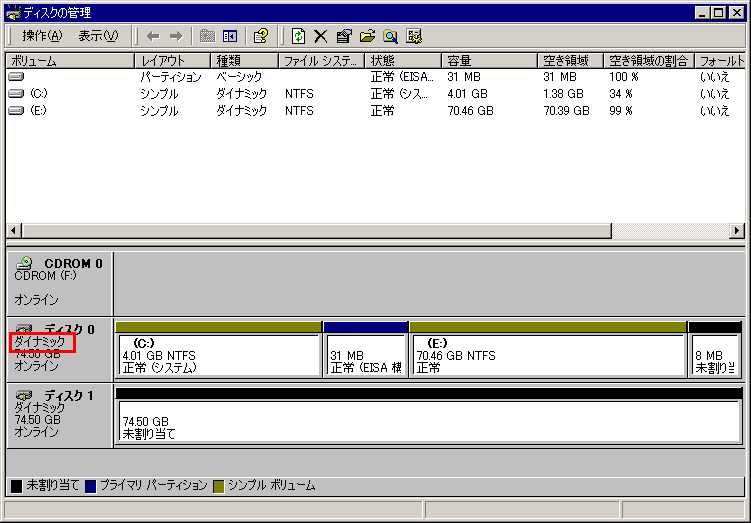The image size is (751, 523).
Task: Click the horizontal scrollbar thumb
Action: (x=316, y=230)
